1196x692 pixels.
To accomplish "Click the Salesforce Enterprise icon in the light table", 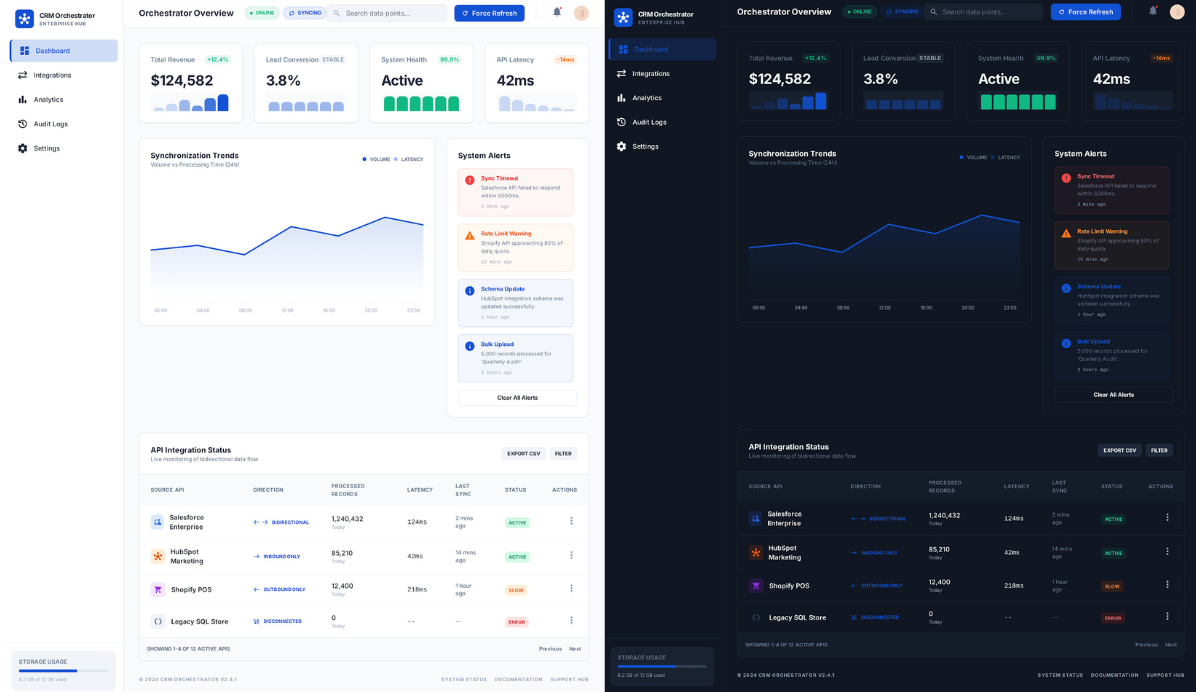I will [x=157, y=522].
